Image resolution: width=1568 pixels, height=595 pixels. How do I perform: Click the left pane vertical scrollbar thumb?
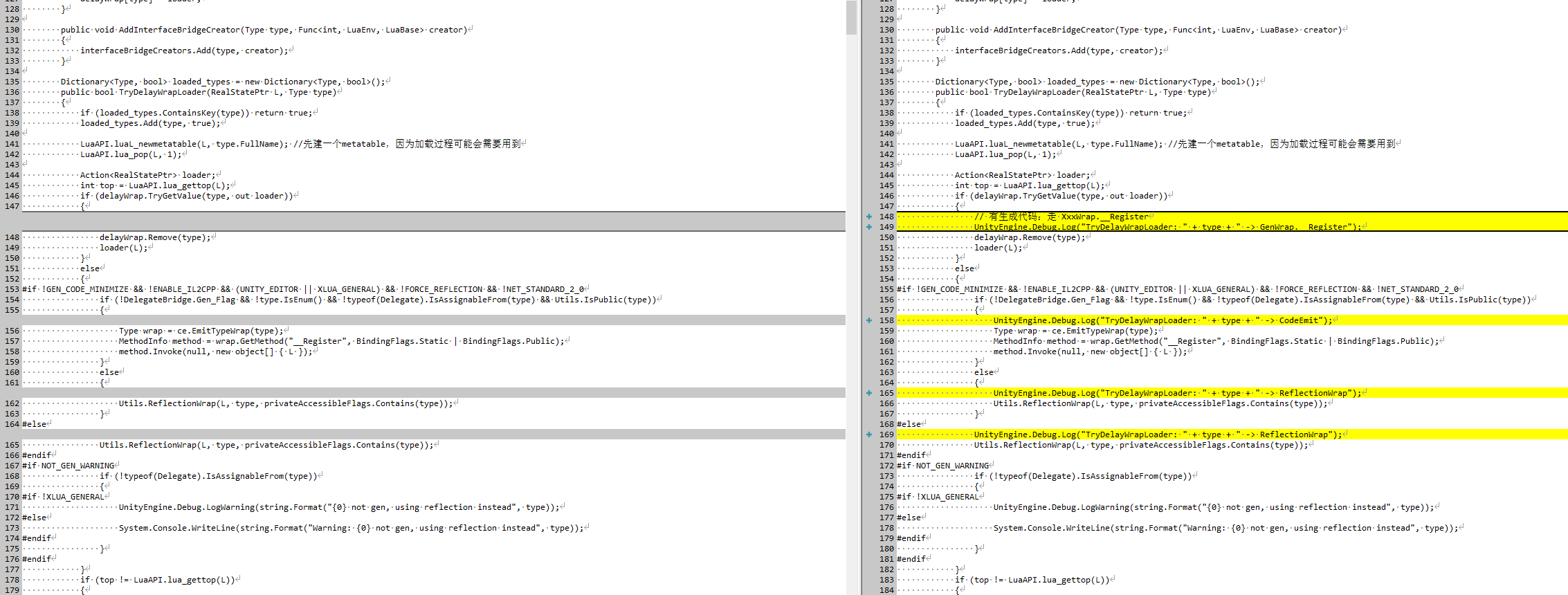click(x=851, y=17)
